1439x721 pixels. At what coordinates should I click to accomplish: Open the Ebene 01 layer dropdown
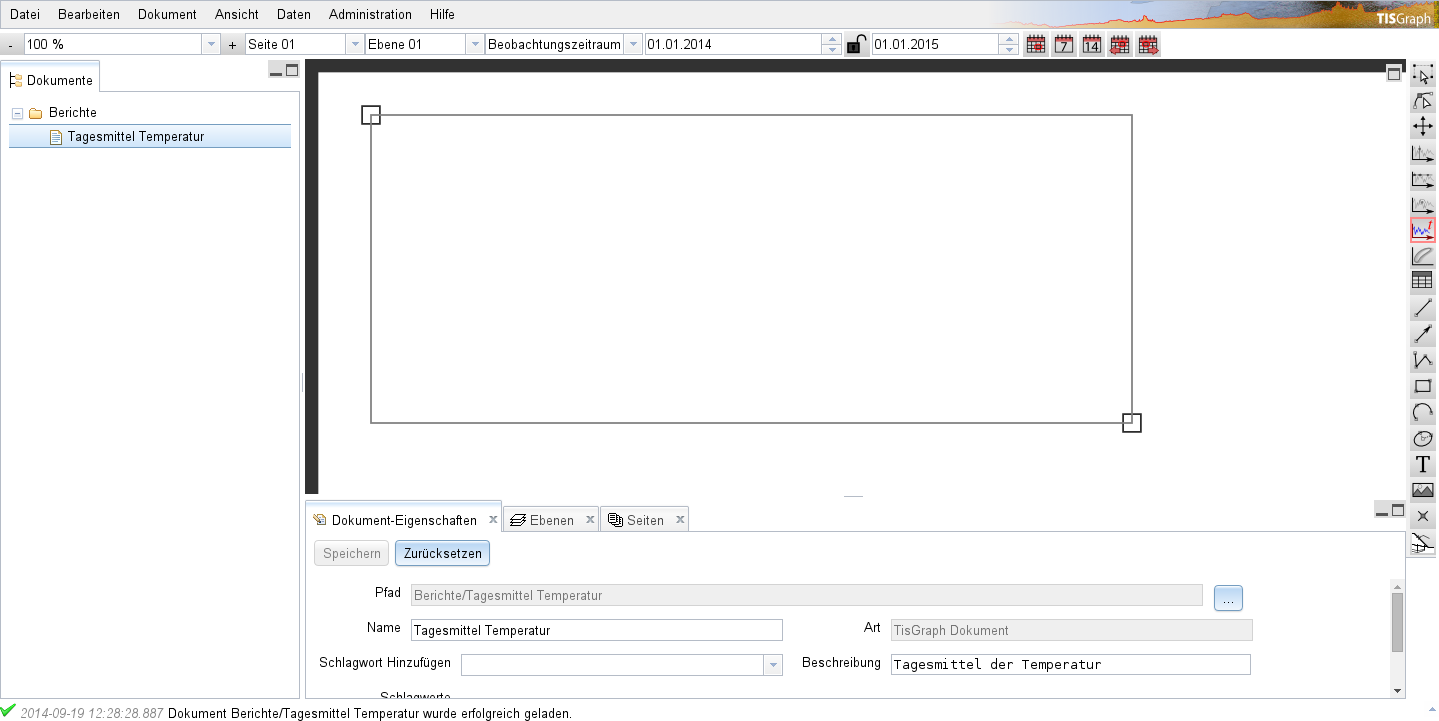(x=474, y=44)
